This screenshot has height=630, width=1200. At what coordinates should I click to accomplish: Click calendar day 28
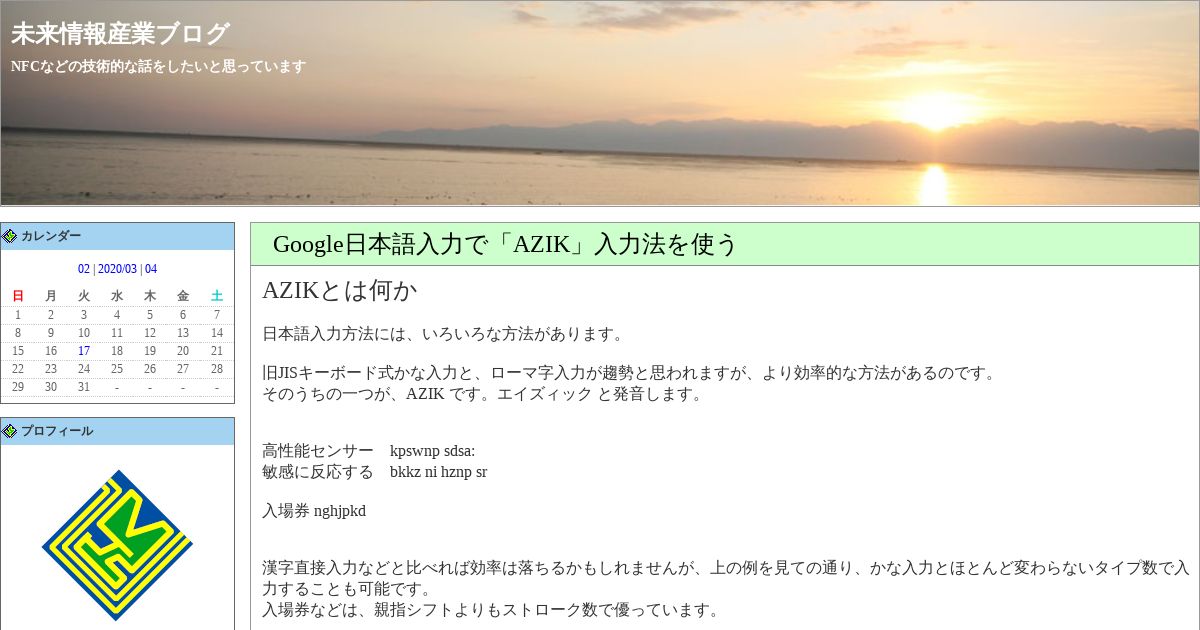point(217,369)
